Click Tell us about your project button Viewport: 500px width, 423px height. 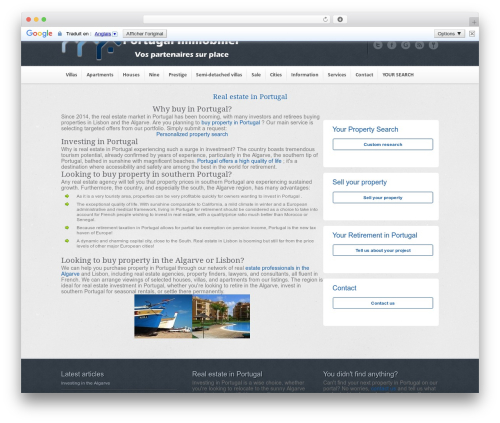(x=383, y=250)
